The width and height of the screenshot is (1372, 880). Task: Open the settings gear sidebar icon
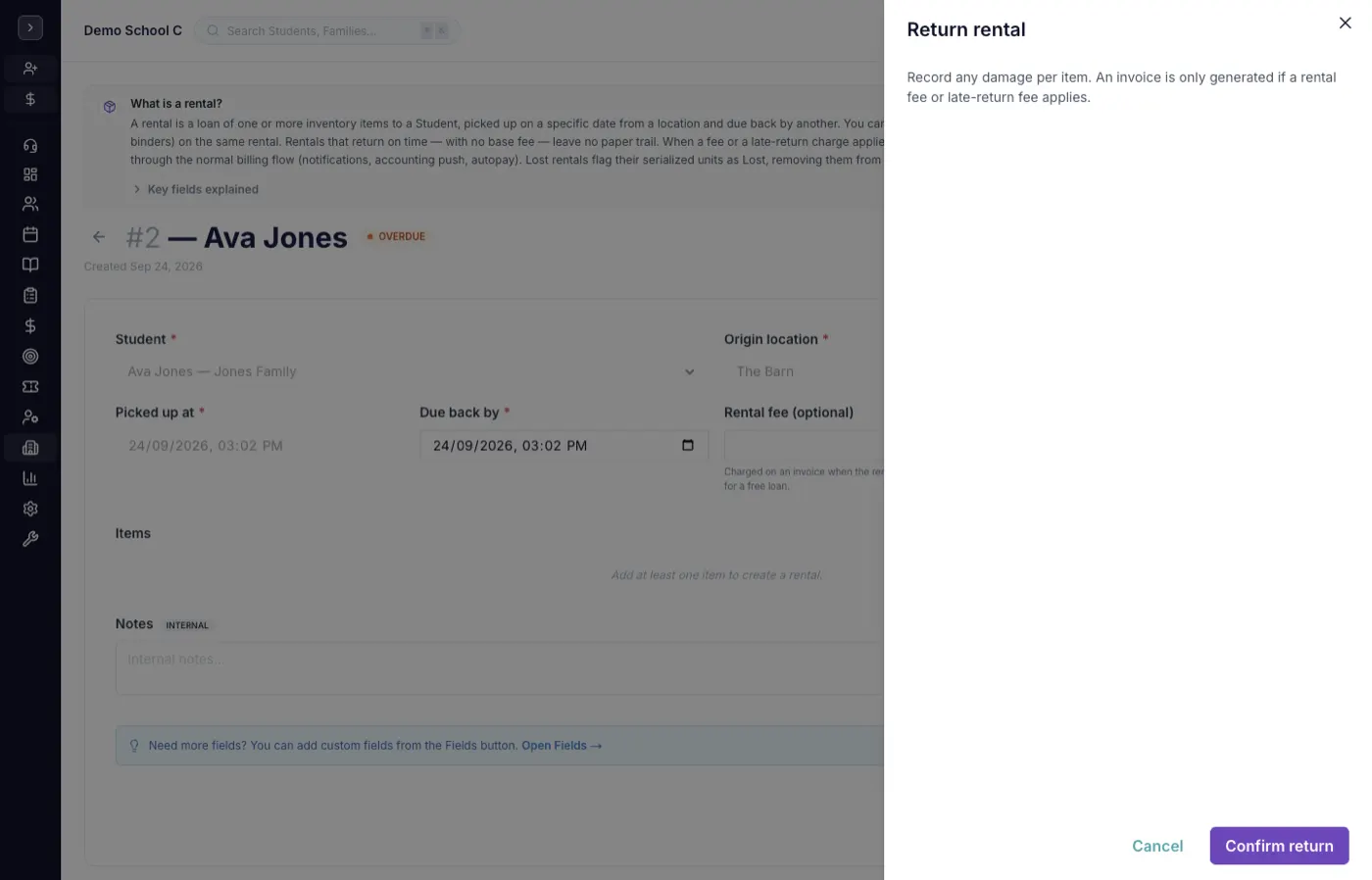tap(30, 509)
